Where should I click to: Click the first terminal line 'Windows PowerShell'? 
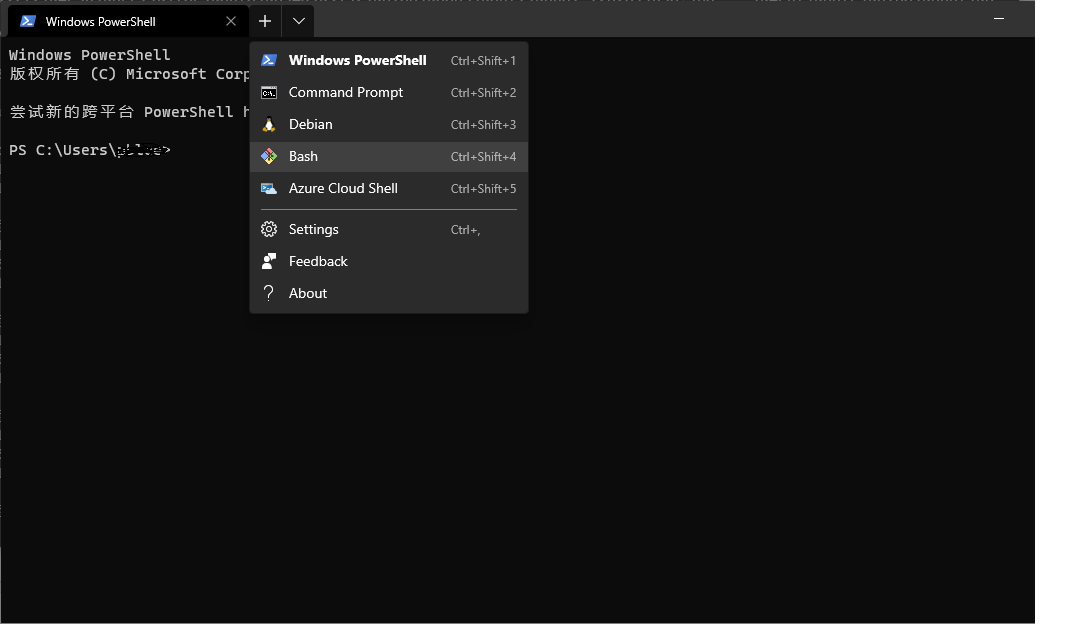click(x=89, y=55)
